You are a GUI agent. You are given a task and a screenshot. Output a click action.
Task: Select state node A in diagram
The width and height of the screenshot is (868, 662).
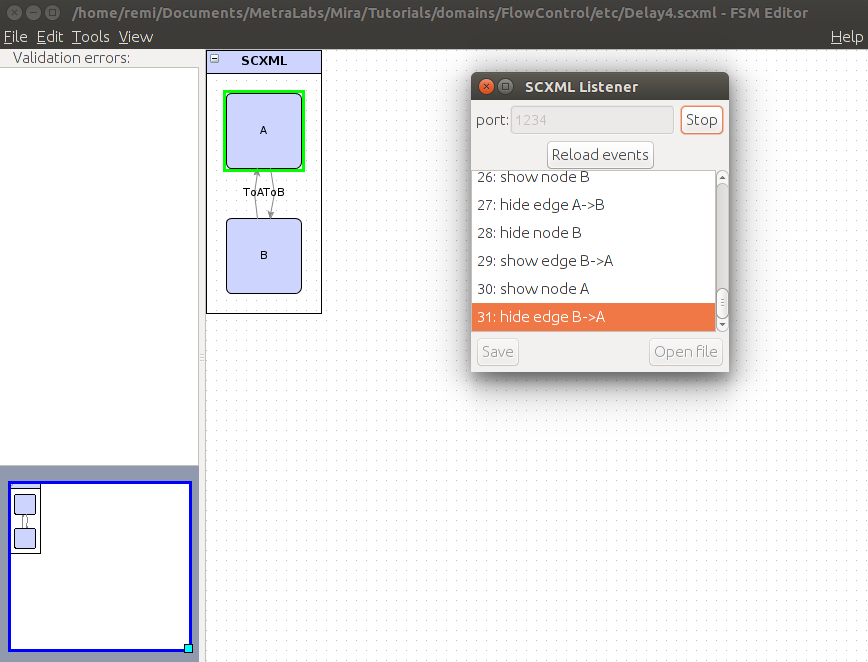click(x=264, y=131)
